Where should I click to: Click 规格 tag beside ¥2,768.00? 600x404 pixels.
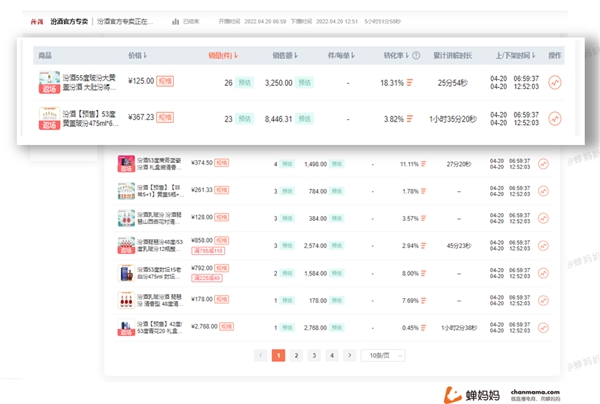click(226, 326)
